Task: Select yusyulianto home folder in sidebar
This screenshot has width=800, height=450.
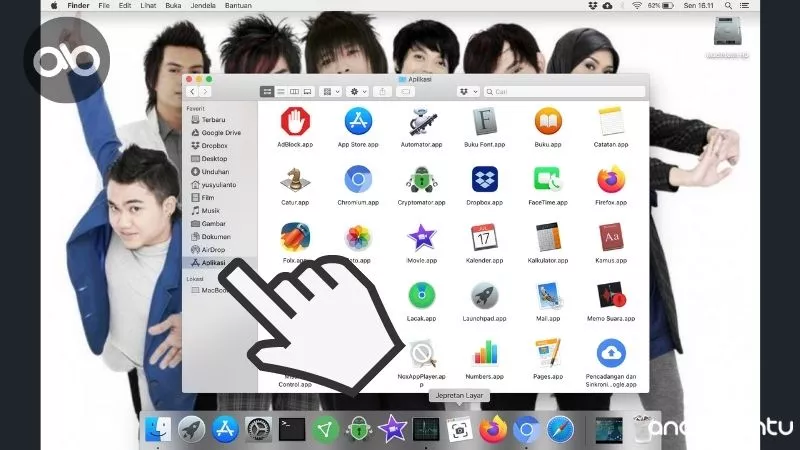Action: click(218, 185)
